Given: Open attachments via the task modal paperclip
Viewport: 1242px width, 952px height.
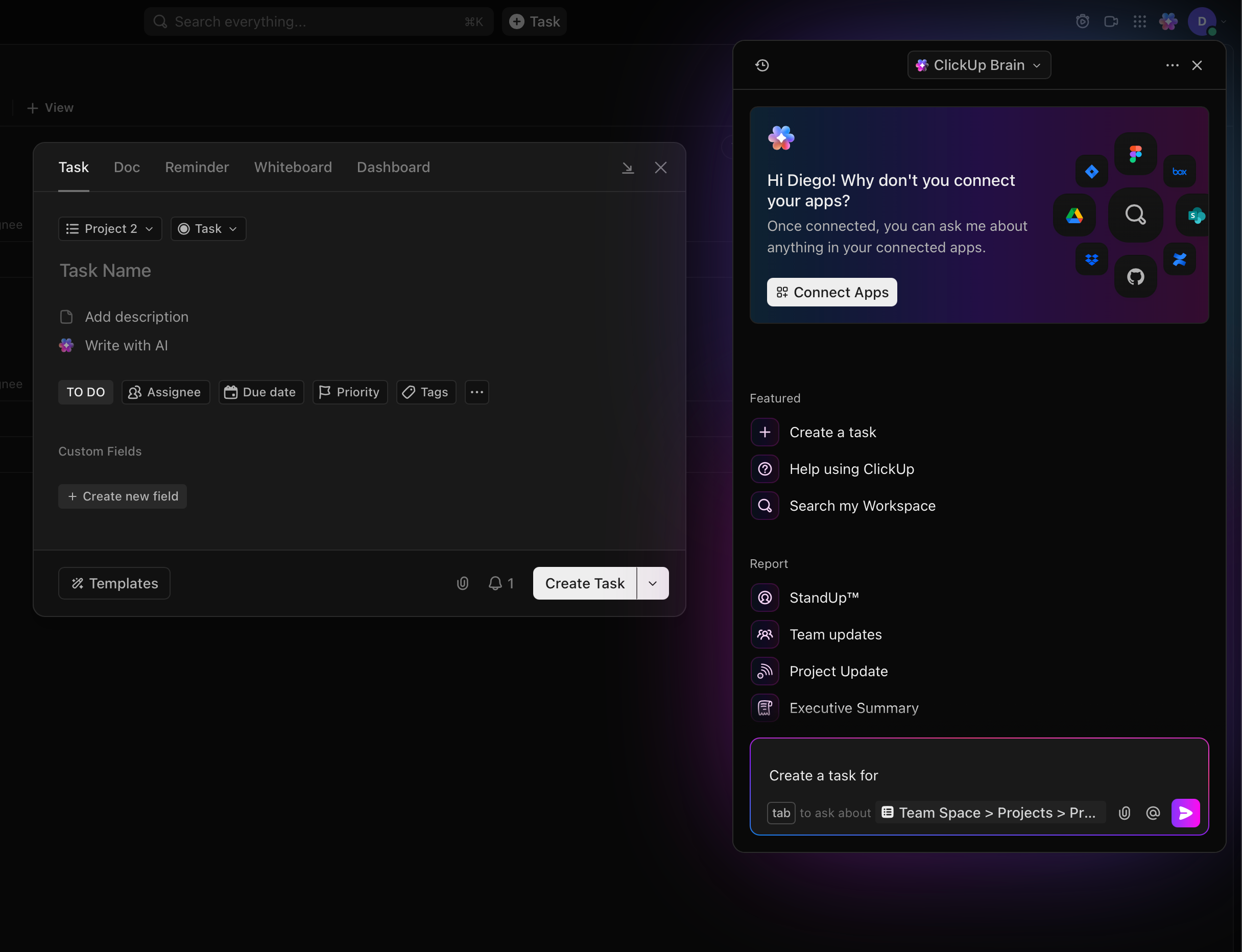Looking at the screenshot, I should [x=462, y=583].
